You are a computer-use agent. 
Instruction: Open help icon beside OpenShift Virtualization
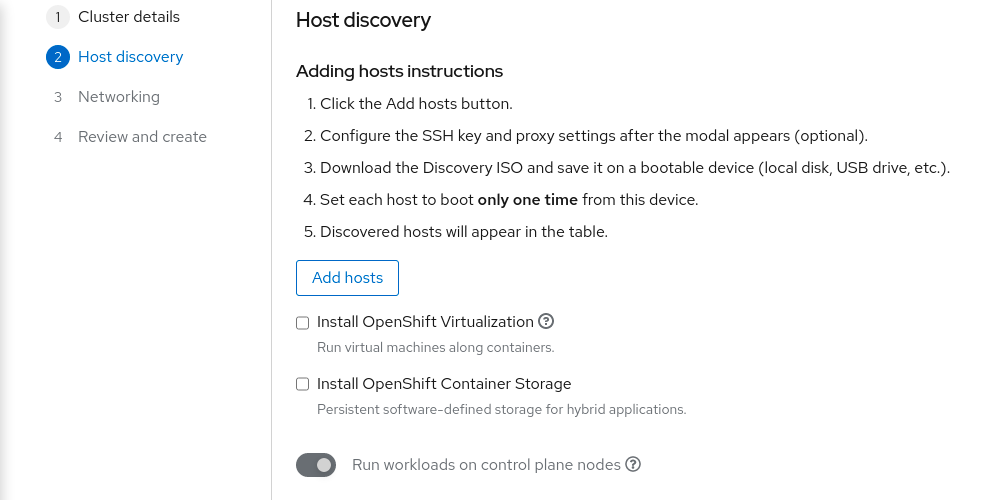click(x=546, y=322)
